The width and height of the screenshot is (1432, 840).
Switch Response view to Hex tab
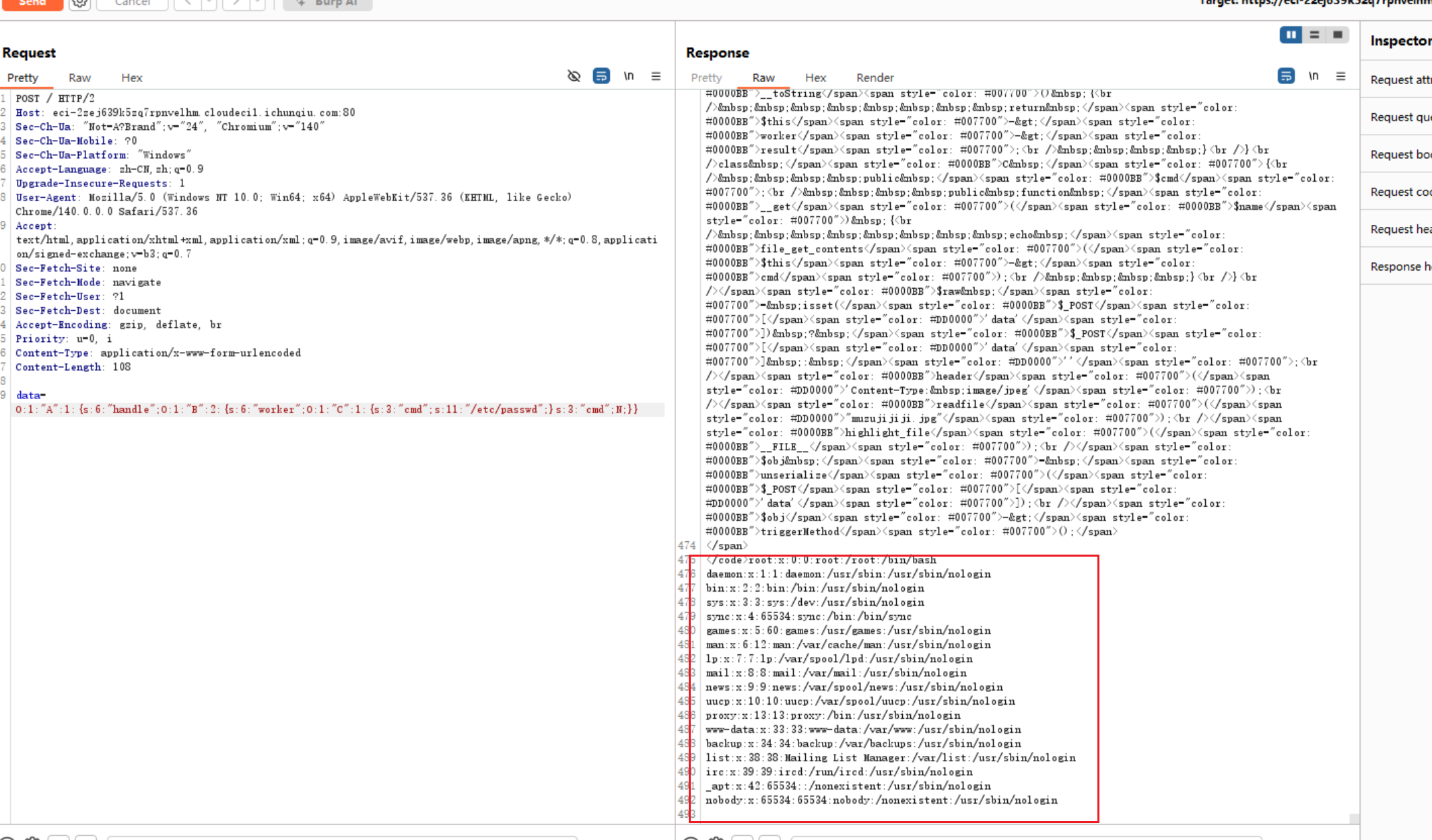(815, 78)
